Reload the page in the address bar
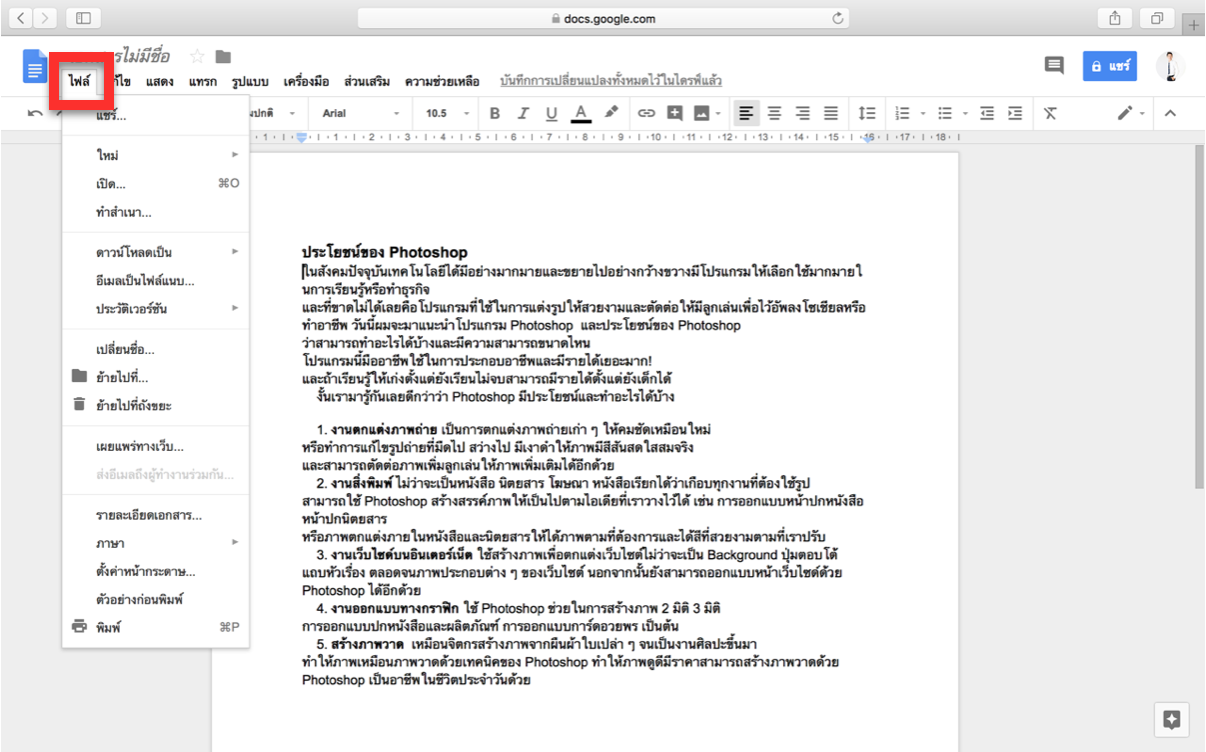This screenshot has height=752, width=1206. tap(838, 18)
